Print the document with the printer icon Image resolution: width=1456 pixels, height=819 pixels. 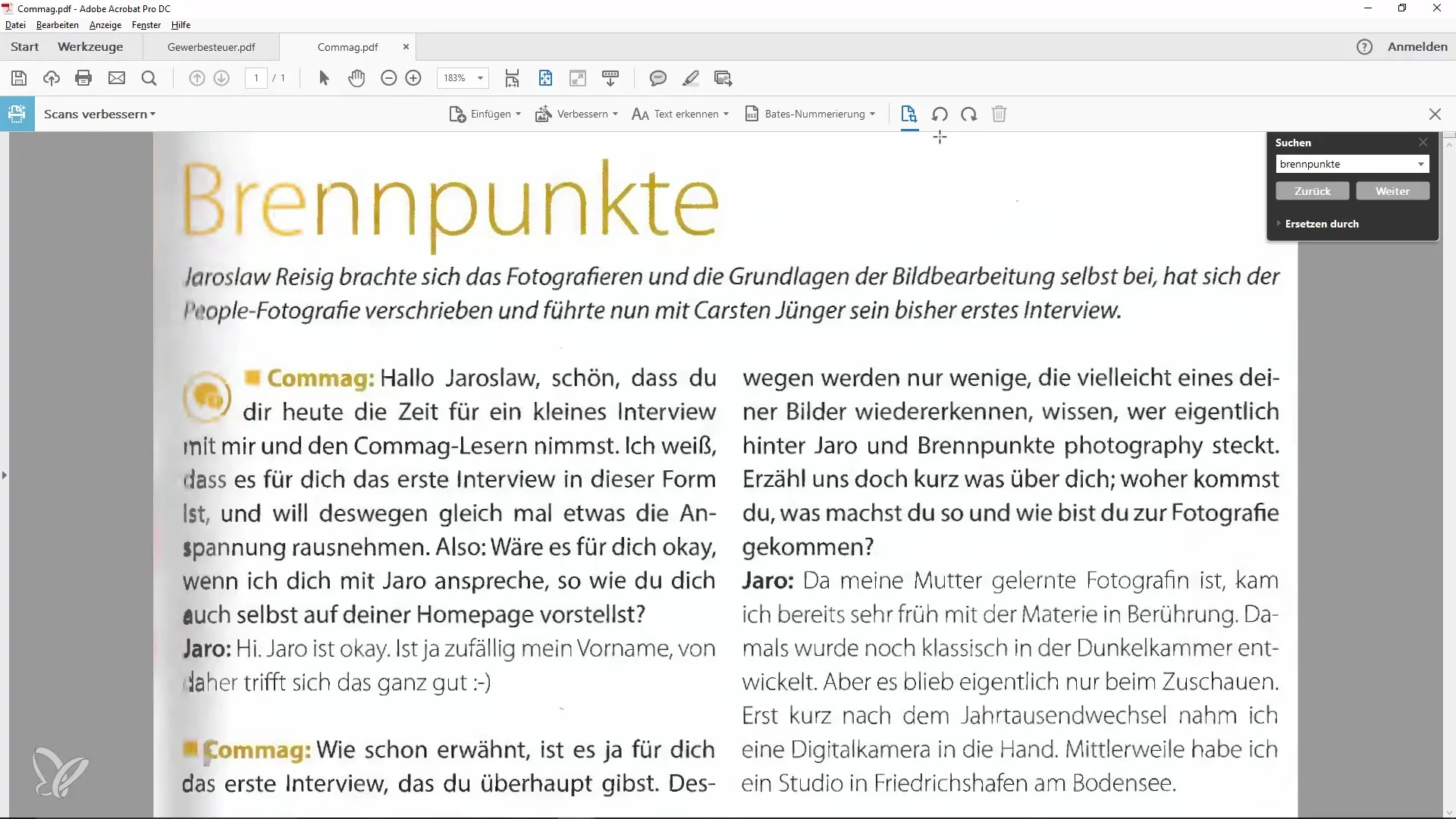[84, 78]
